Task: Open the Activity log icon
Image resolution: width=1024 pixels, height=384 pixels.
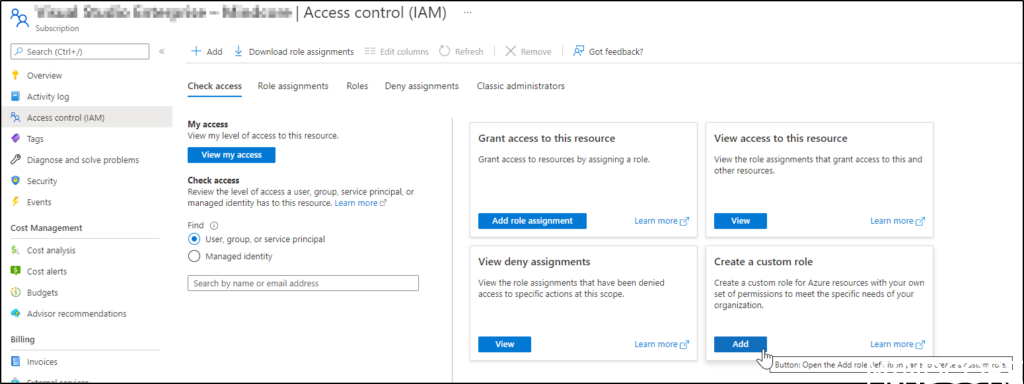Action: point(16,97)
